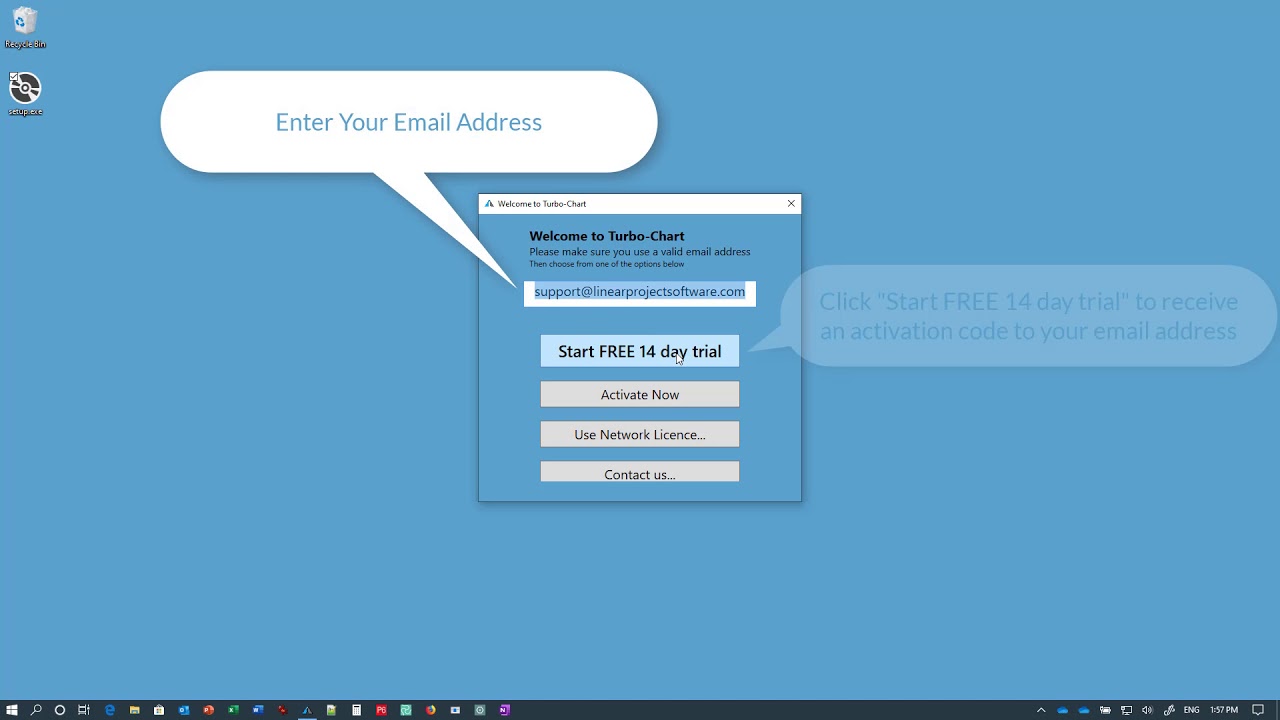Open OneNote from the taskbar
This screenshot has height=720, width=1280.
coord(504,710)
